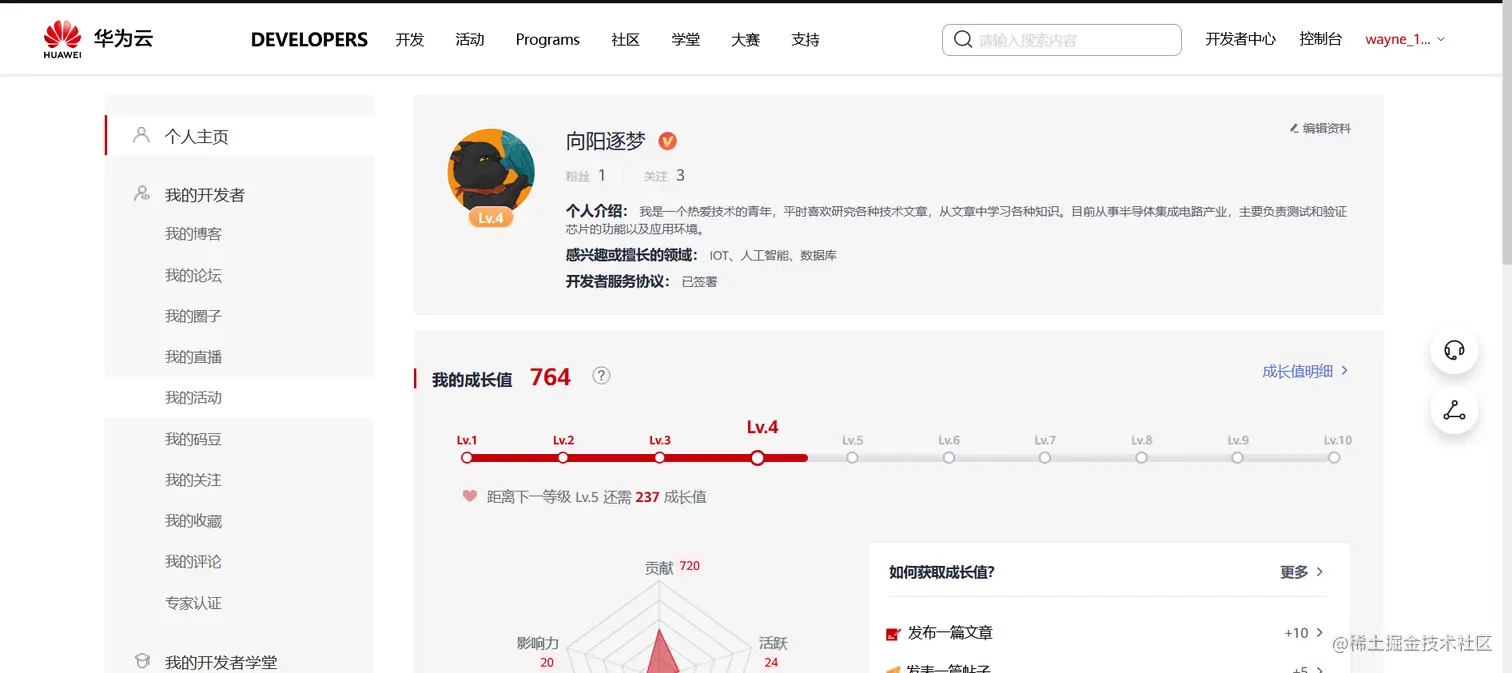1512x673 pixels.
Task: Open 我的博客 in the sidebar
Action: 194,234
